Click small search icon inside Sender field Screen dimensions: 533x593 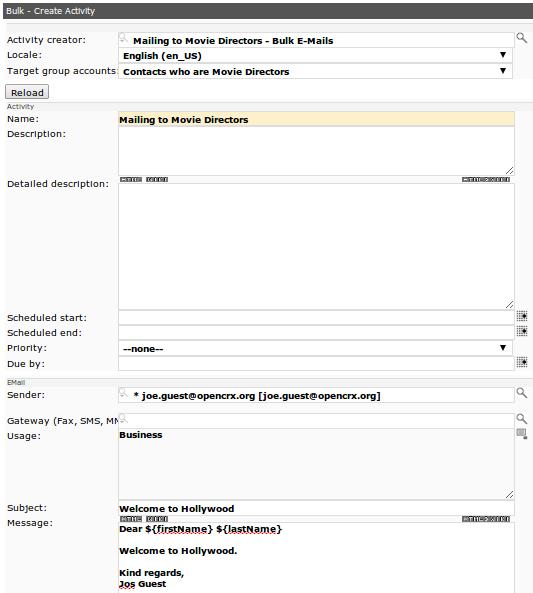click(x=123, y=393)
